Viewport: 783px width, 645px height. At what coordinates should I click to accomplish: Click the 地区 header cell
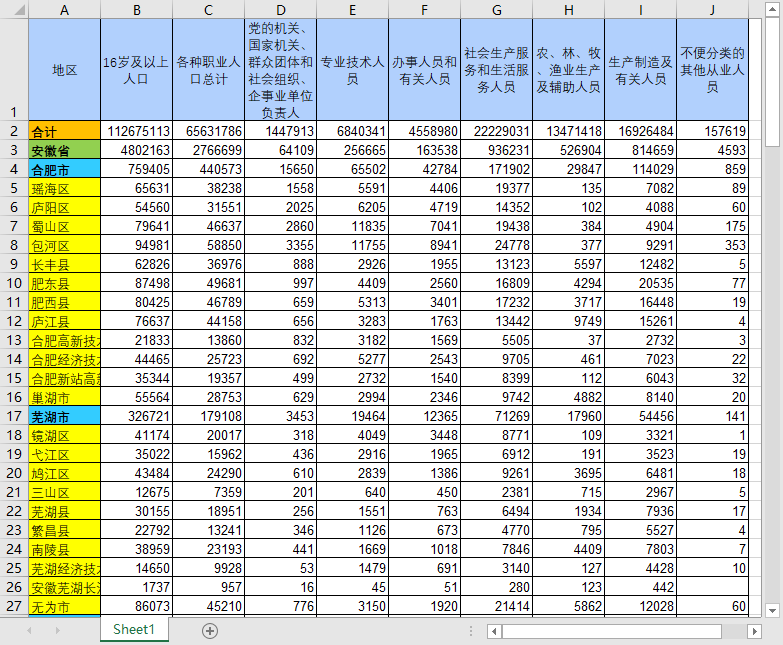pos(64,70)
